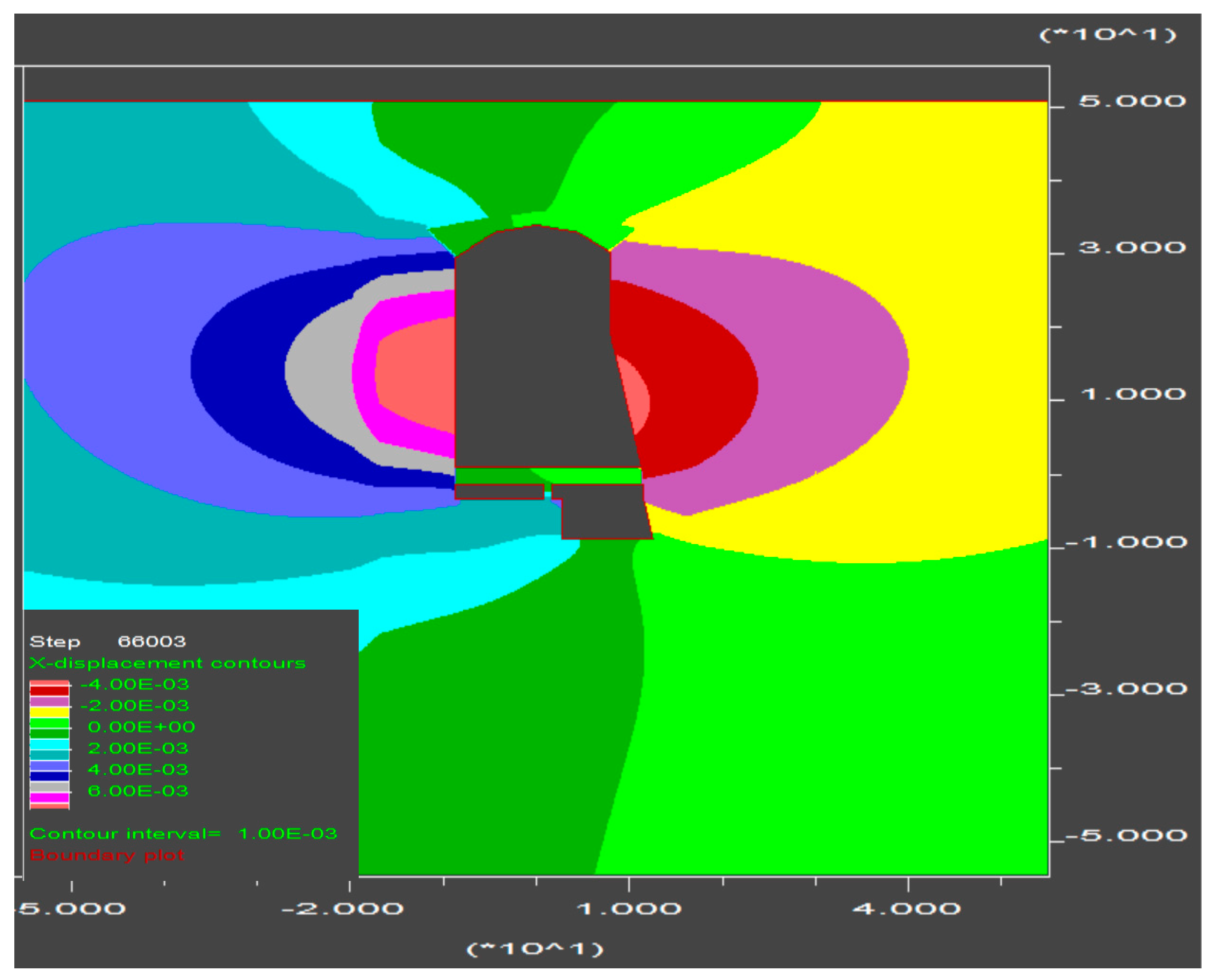1217x980 pixels.
Task: Click the 0.00E+00 legend value
Action: click(x=141, y=726)
